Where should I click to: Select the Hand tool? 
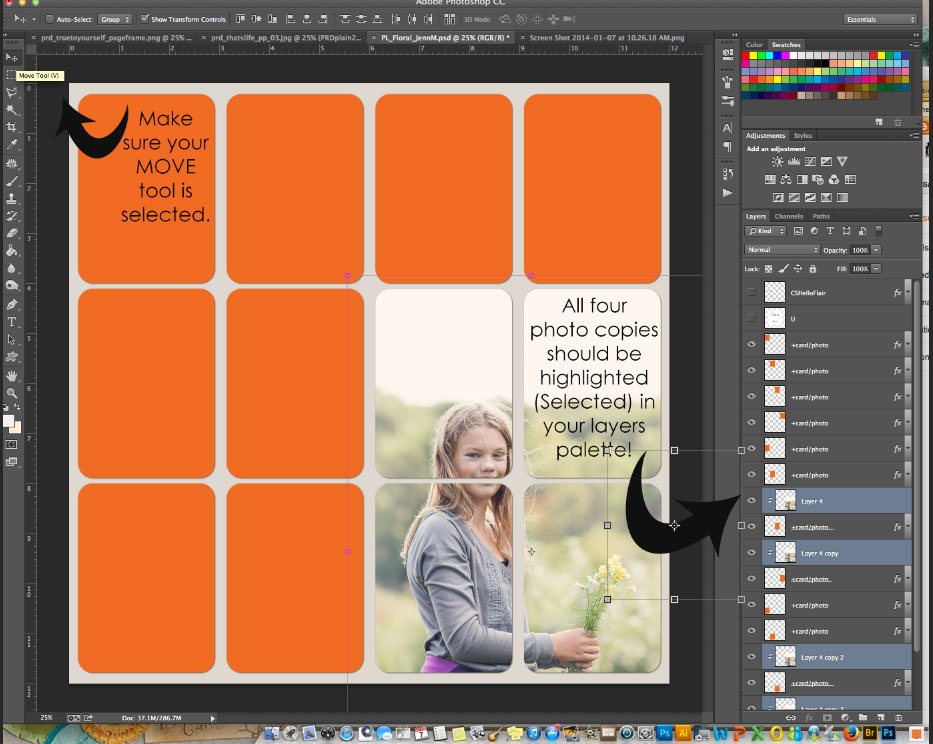pyautogui.click(x=12, y=376)
